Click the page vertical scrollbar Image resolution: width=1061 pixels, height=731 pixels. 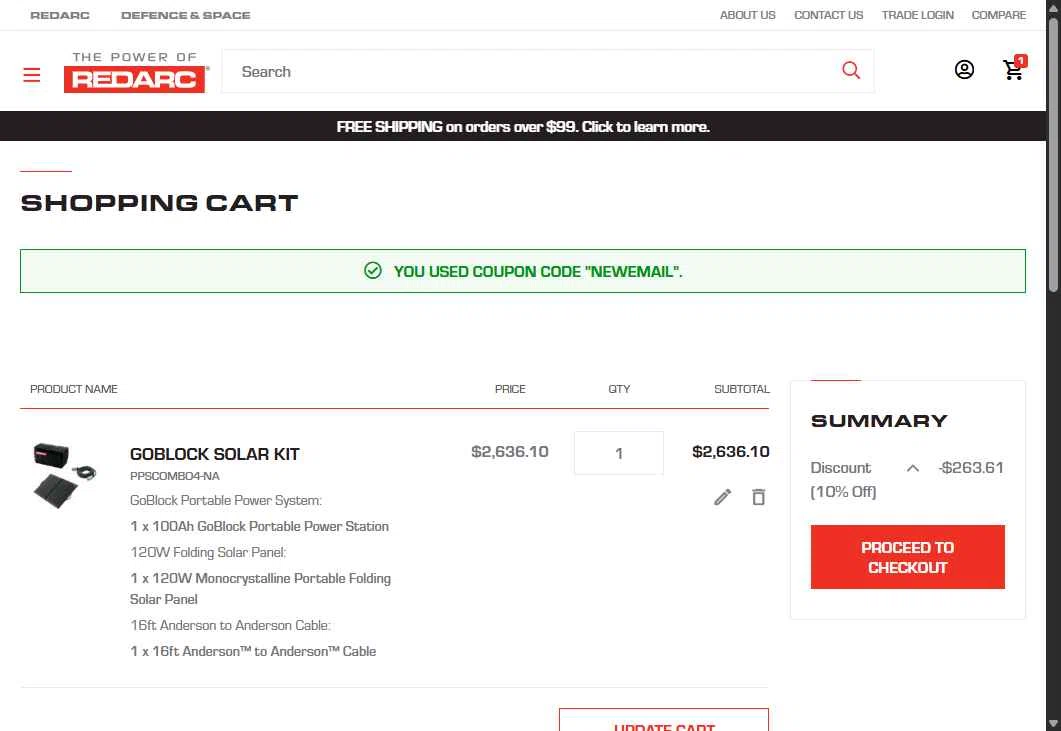(1053, 156)
